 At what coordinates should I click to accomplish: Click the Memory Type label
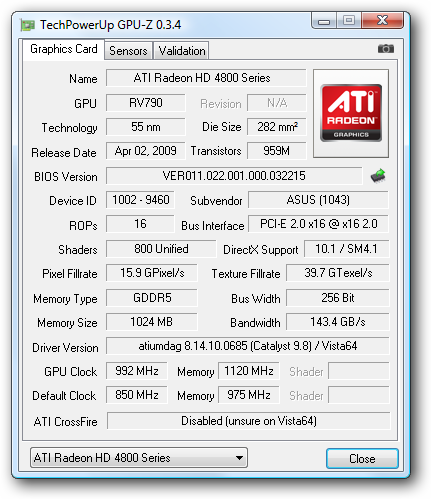point(65,299)
